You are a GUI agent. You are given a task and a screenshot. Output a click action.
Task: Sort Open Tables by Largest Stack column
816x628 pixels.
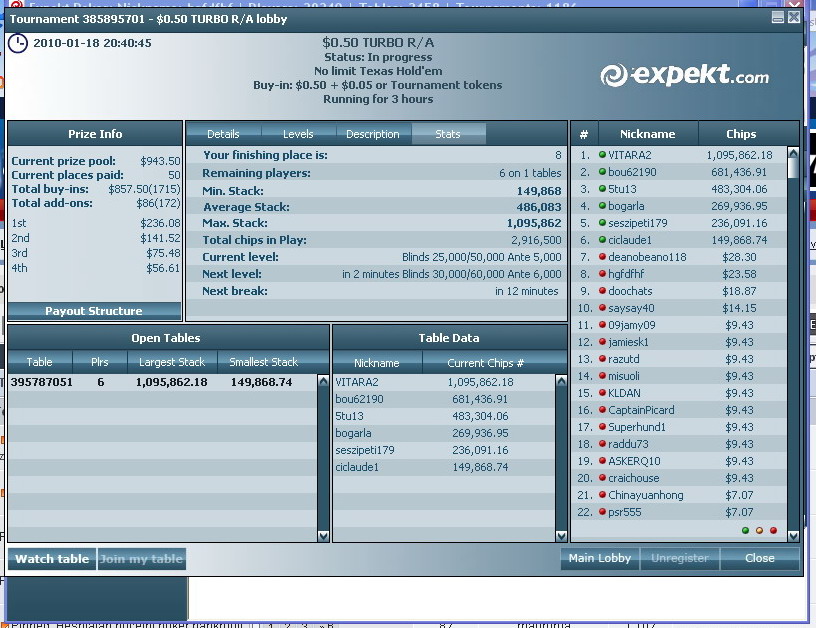[x=172, y=362]
